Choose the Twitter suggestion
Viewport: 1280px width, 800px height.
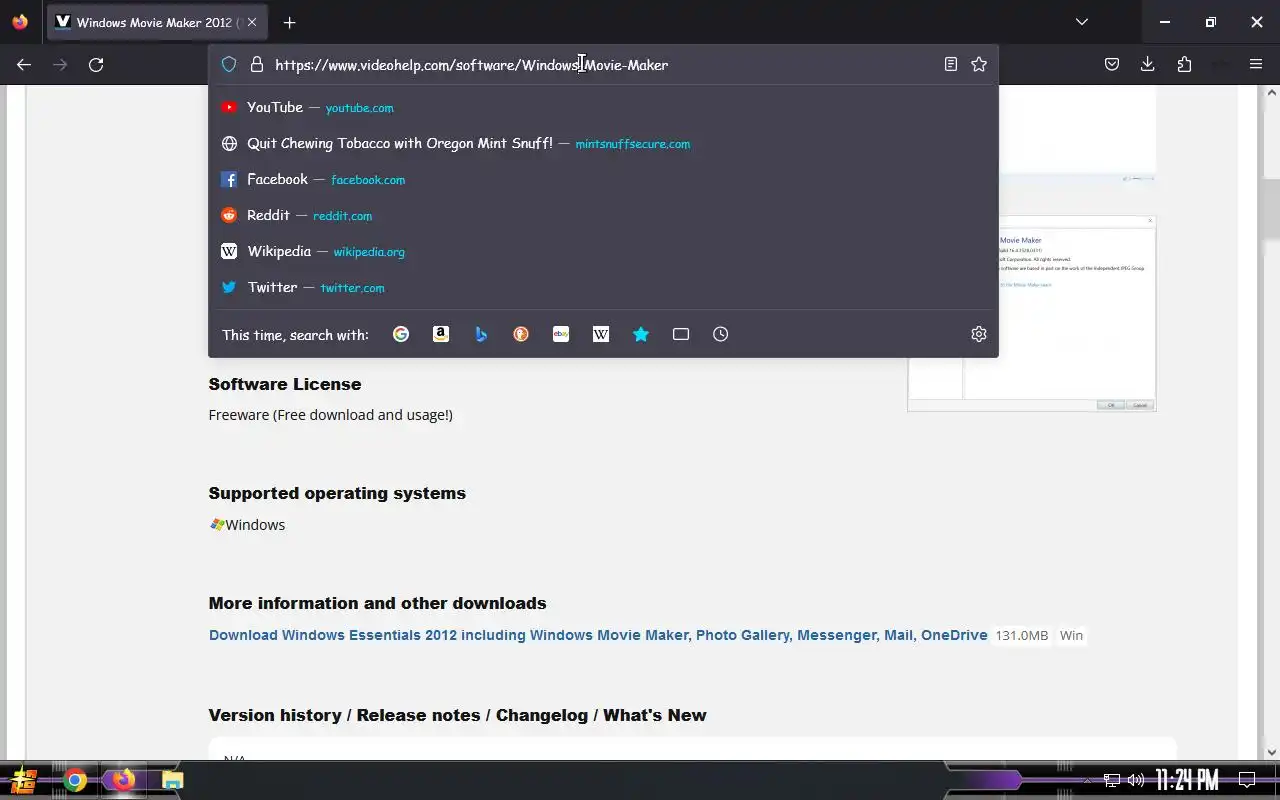[x=603, y=287]
